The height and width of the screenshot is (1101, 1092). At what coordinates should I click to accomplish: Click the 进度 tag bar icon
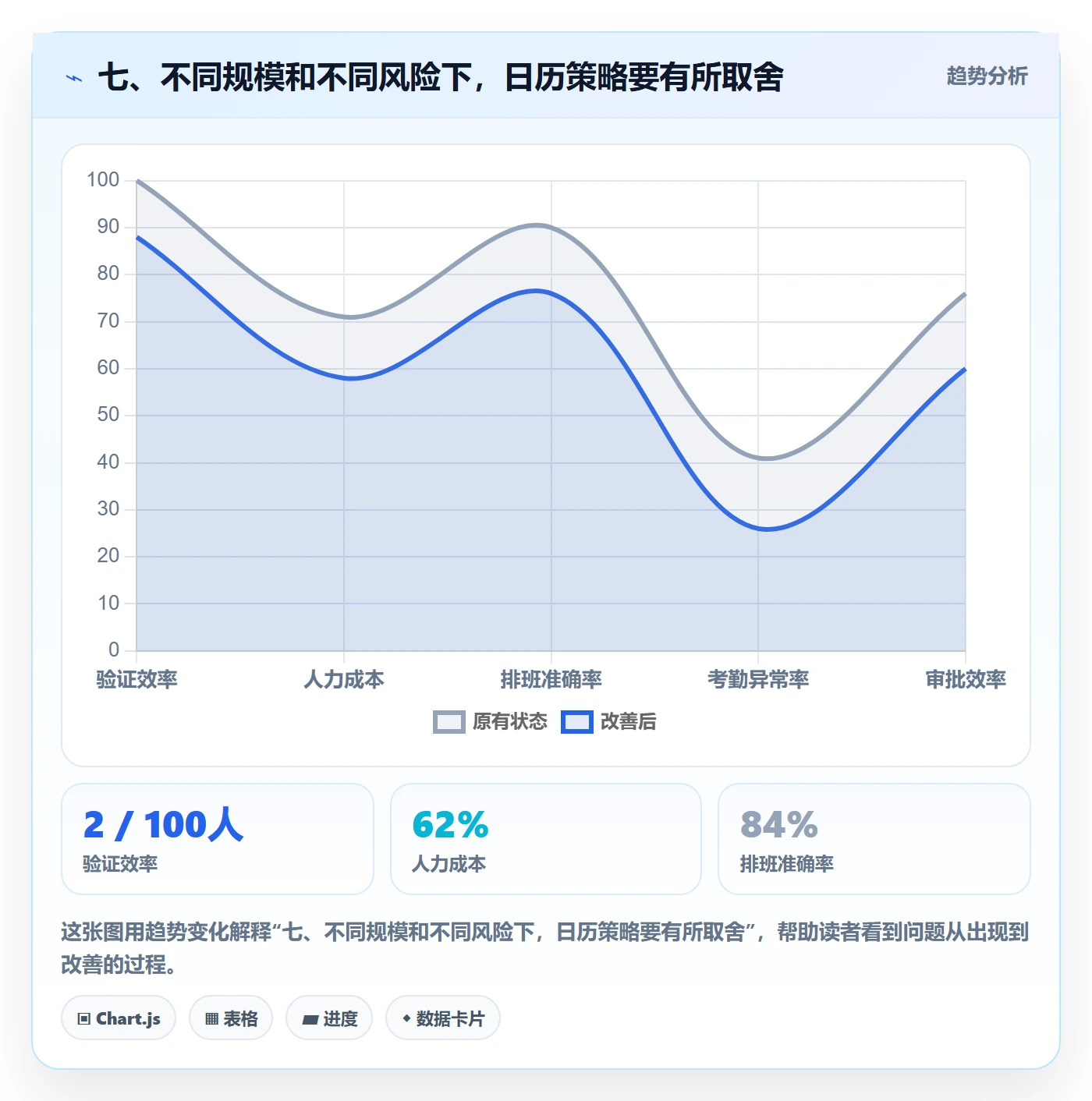point(310,1019)
